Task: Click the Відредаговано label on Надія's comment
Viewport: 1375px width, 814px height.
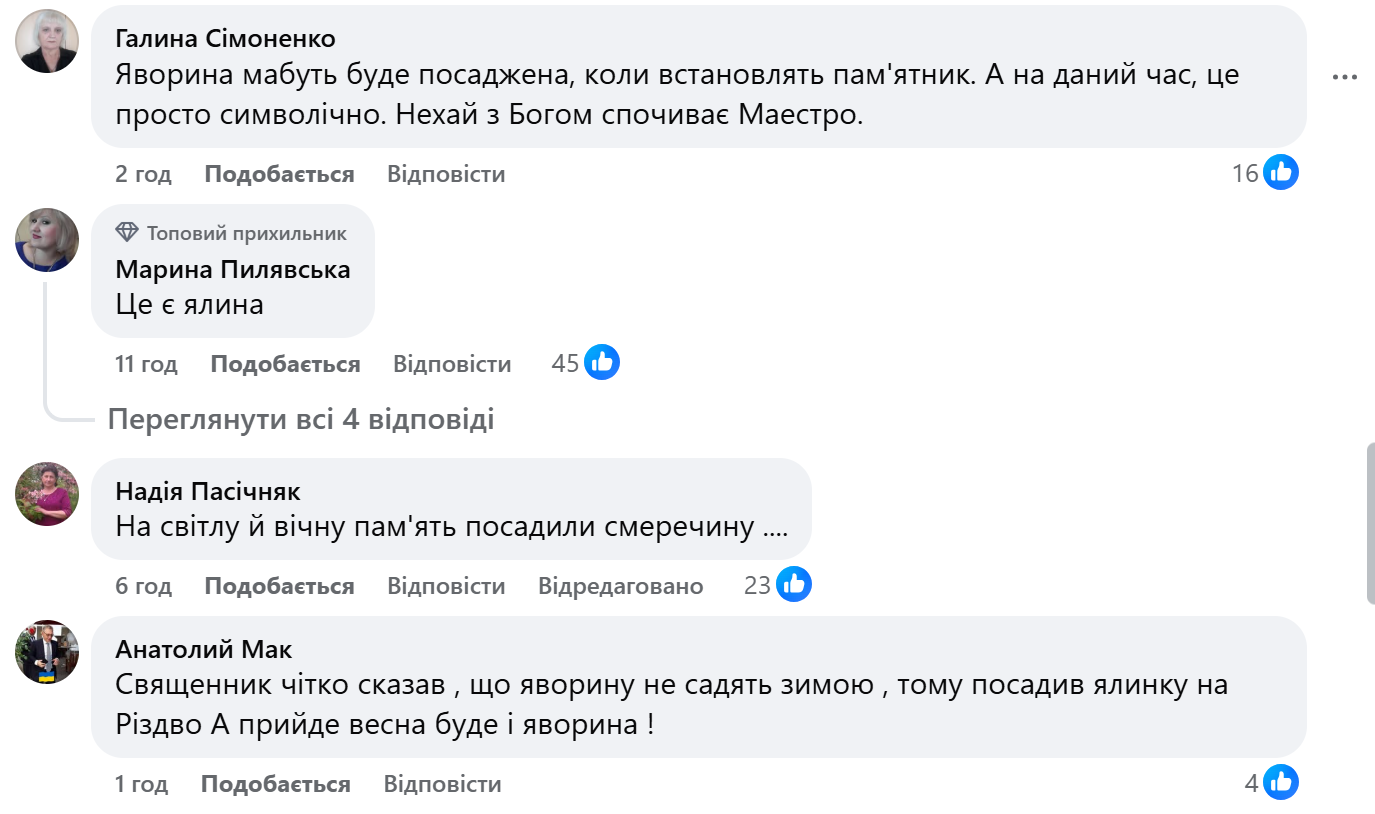Action: [620, 585]
